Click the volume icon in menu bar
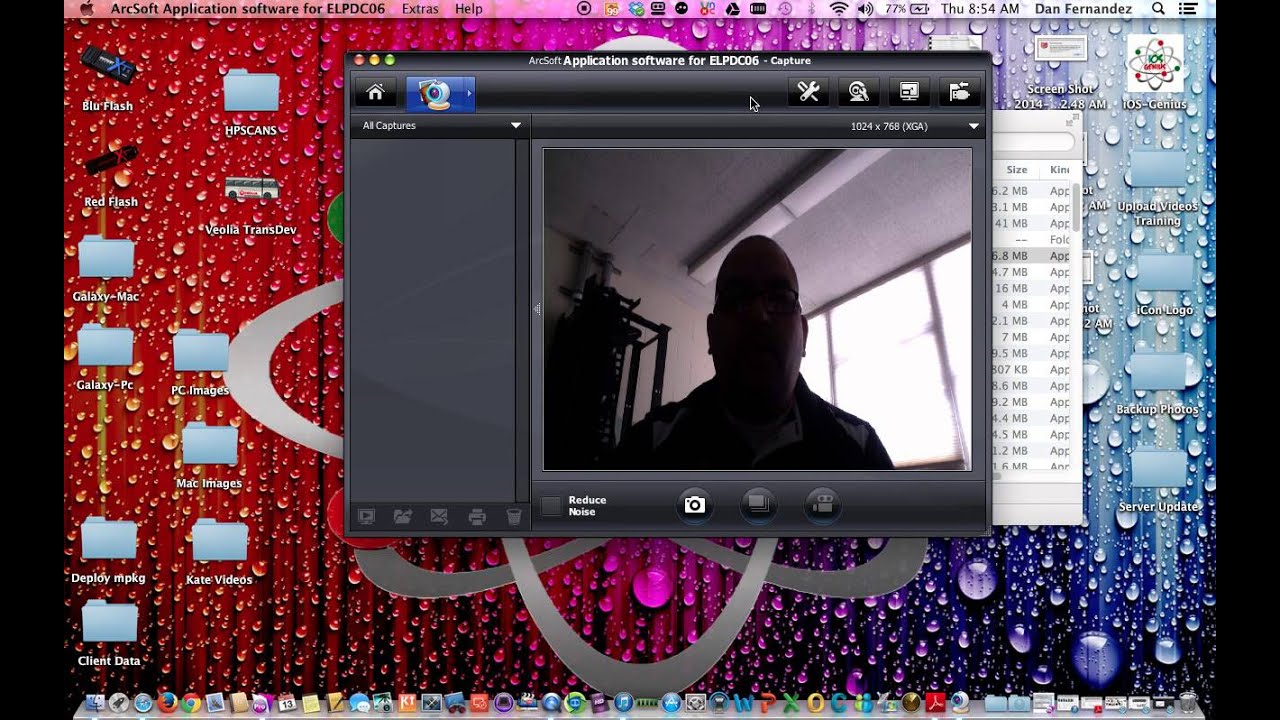Image resolution: width=1280 pixels, height=720 pixels. 865,9
